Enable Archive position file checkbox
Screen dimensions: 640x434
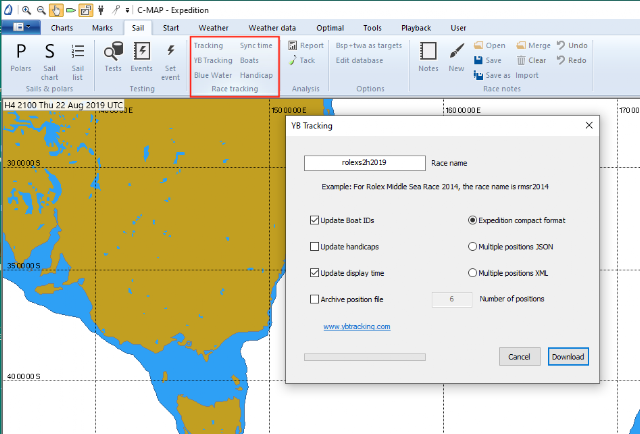click(x=314, y=299)
